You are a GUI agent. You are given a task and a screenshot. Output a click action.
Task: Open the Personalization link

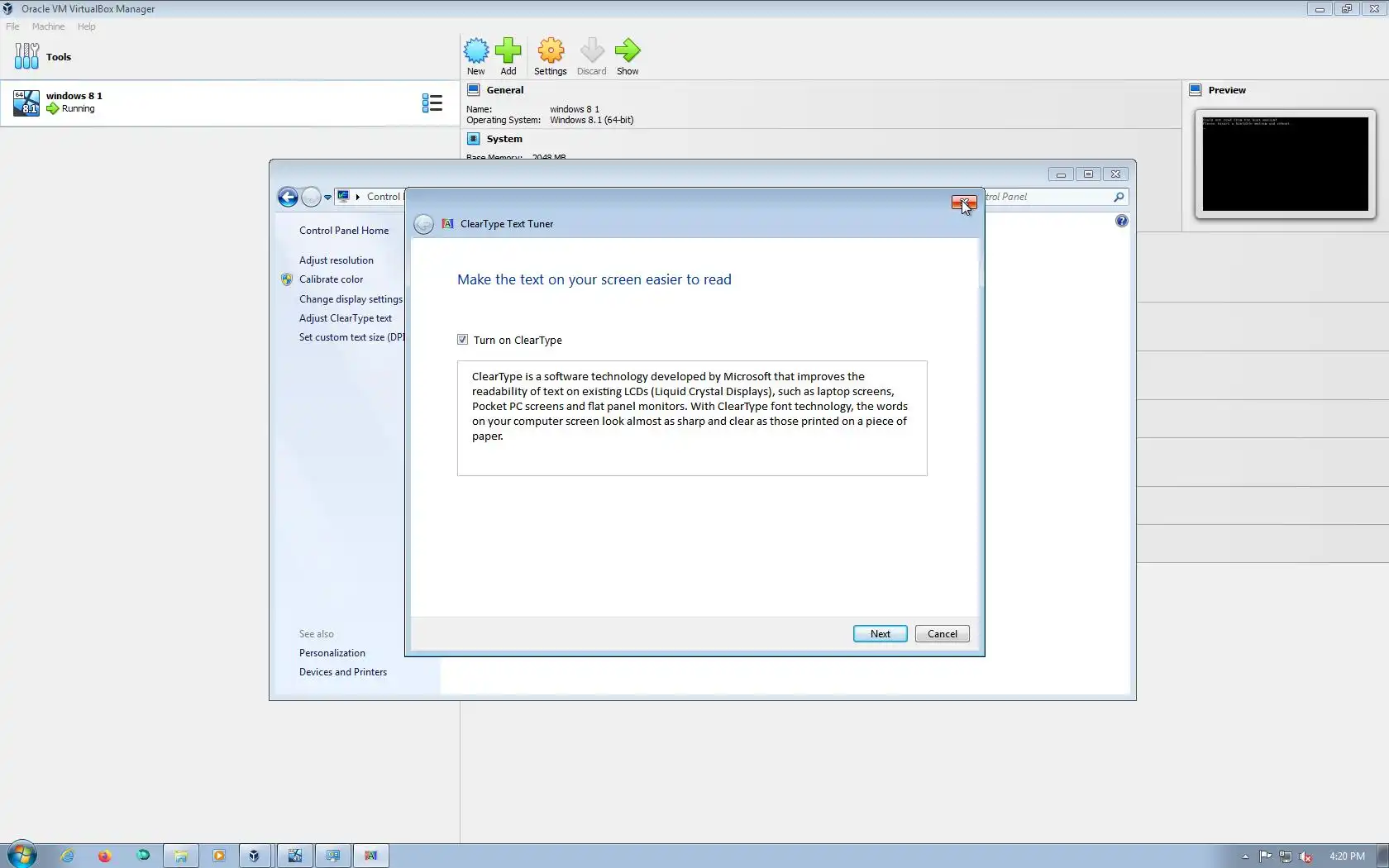(332, 653)
